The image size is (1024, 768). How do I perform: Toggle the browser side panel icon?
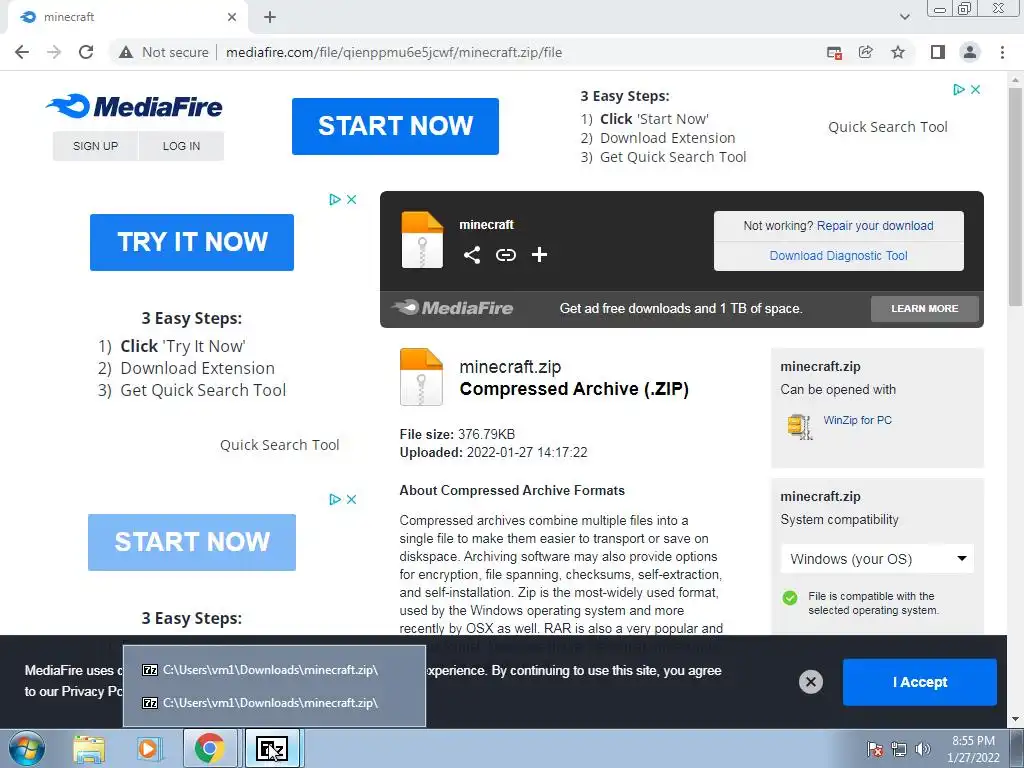[x=938, y=52]
